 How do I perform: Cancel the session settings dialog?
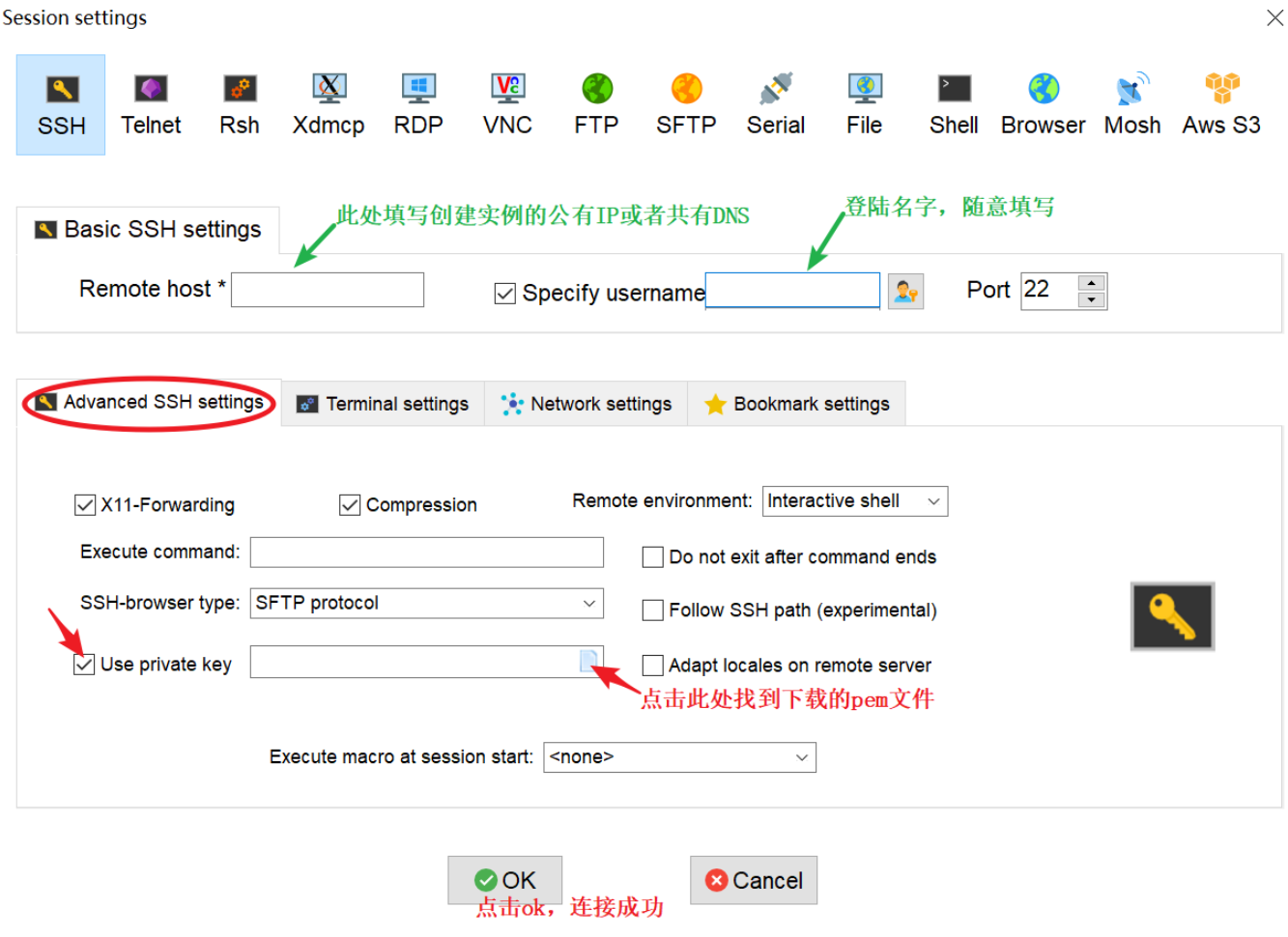754,880
